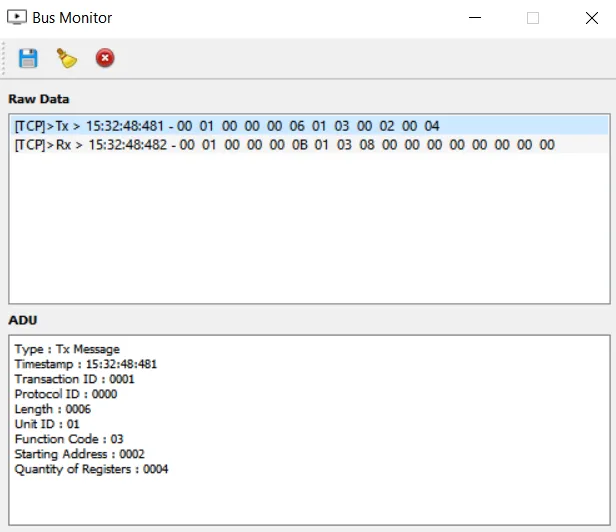Click the Transaction ID : 0001 line

(75, 379)
